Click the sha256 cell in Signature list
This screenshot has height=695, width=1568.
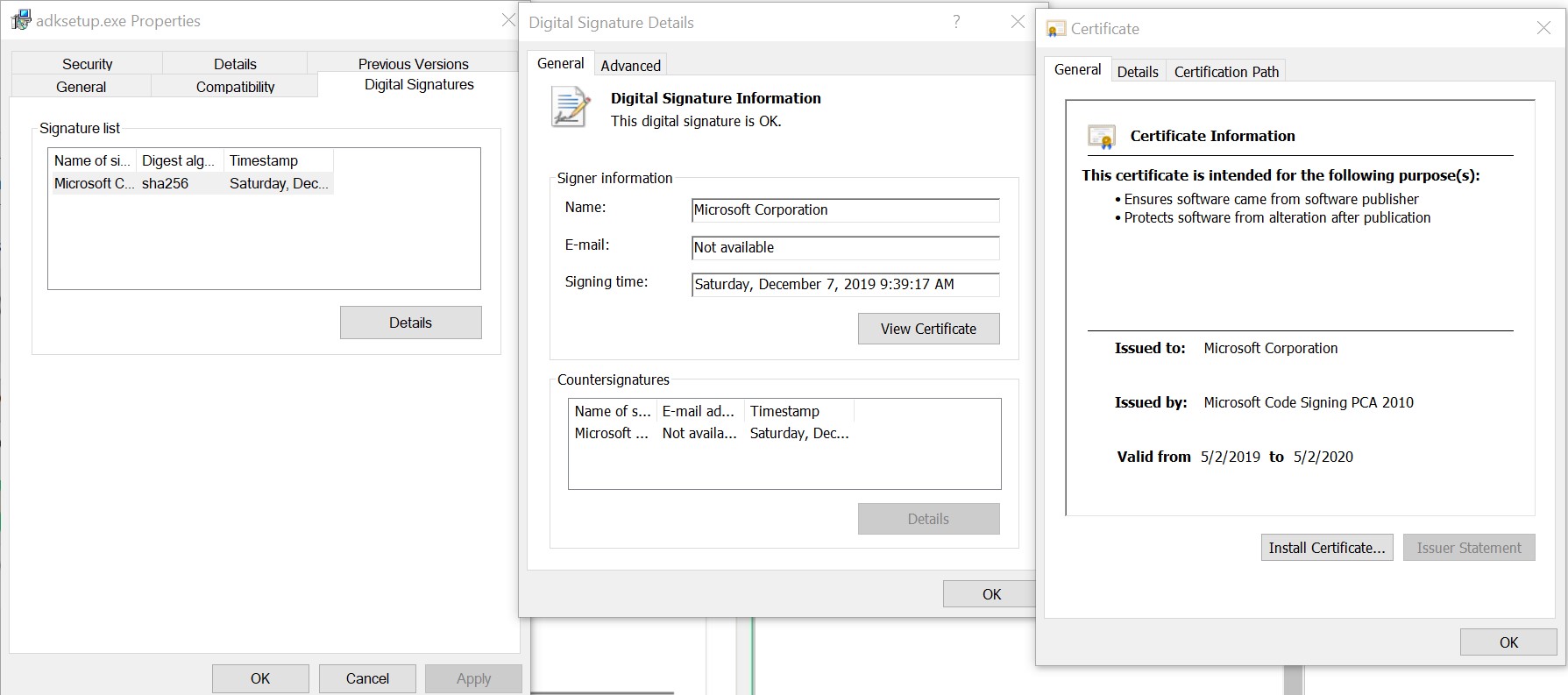[165, 183]
